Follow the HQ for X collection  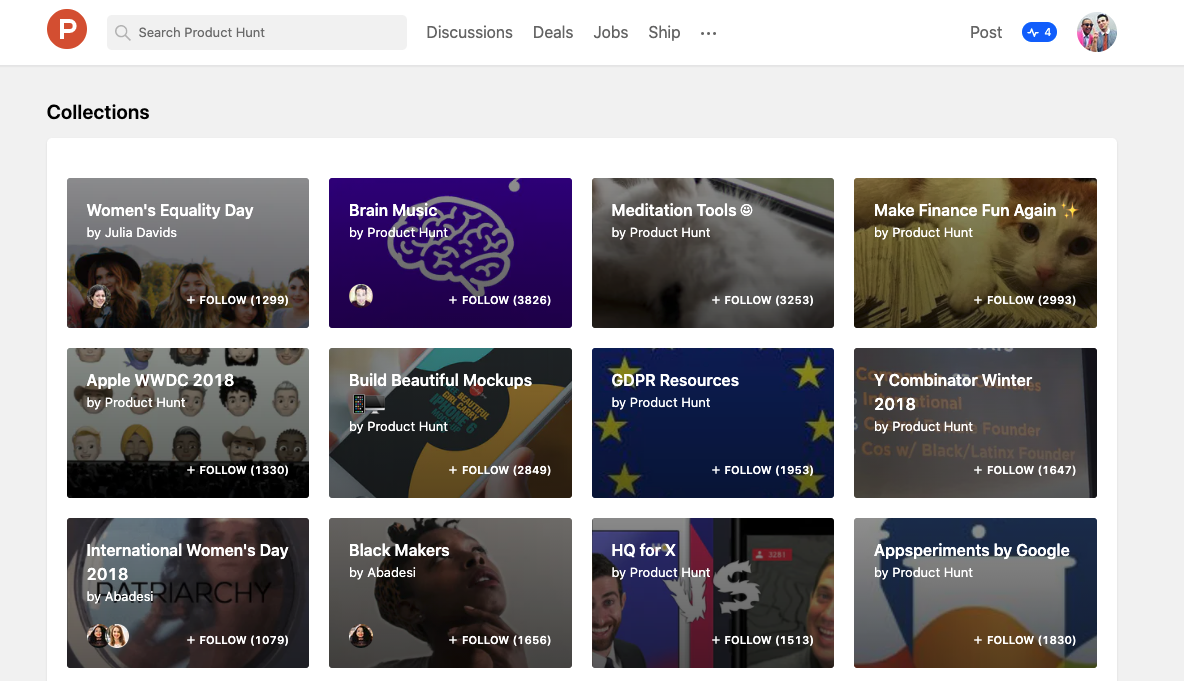click(x=763, y=639)
